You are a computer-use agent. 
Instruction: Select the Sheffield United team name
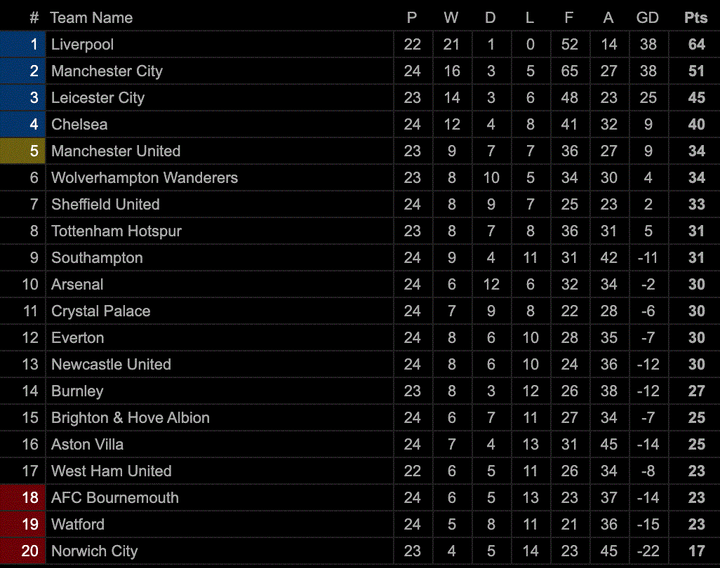tap(105, 204)
